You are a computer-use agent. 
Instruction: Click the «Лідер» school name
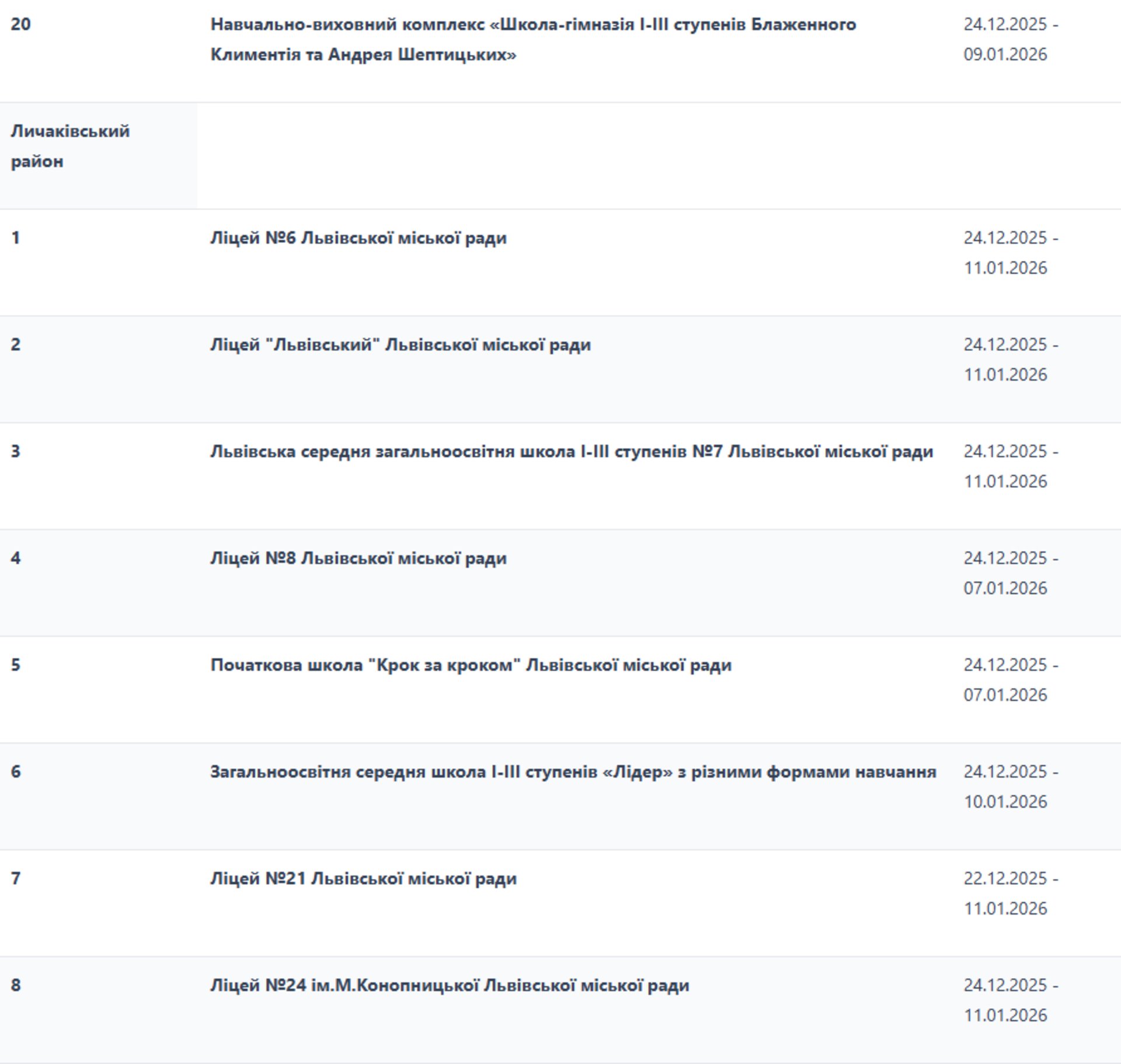572,772
